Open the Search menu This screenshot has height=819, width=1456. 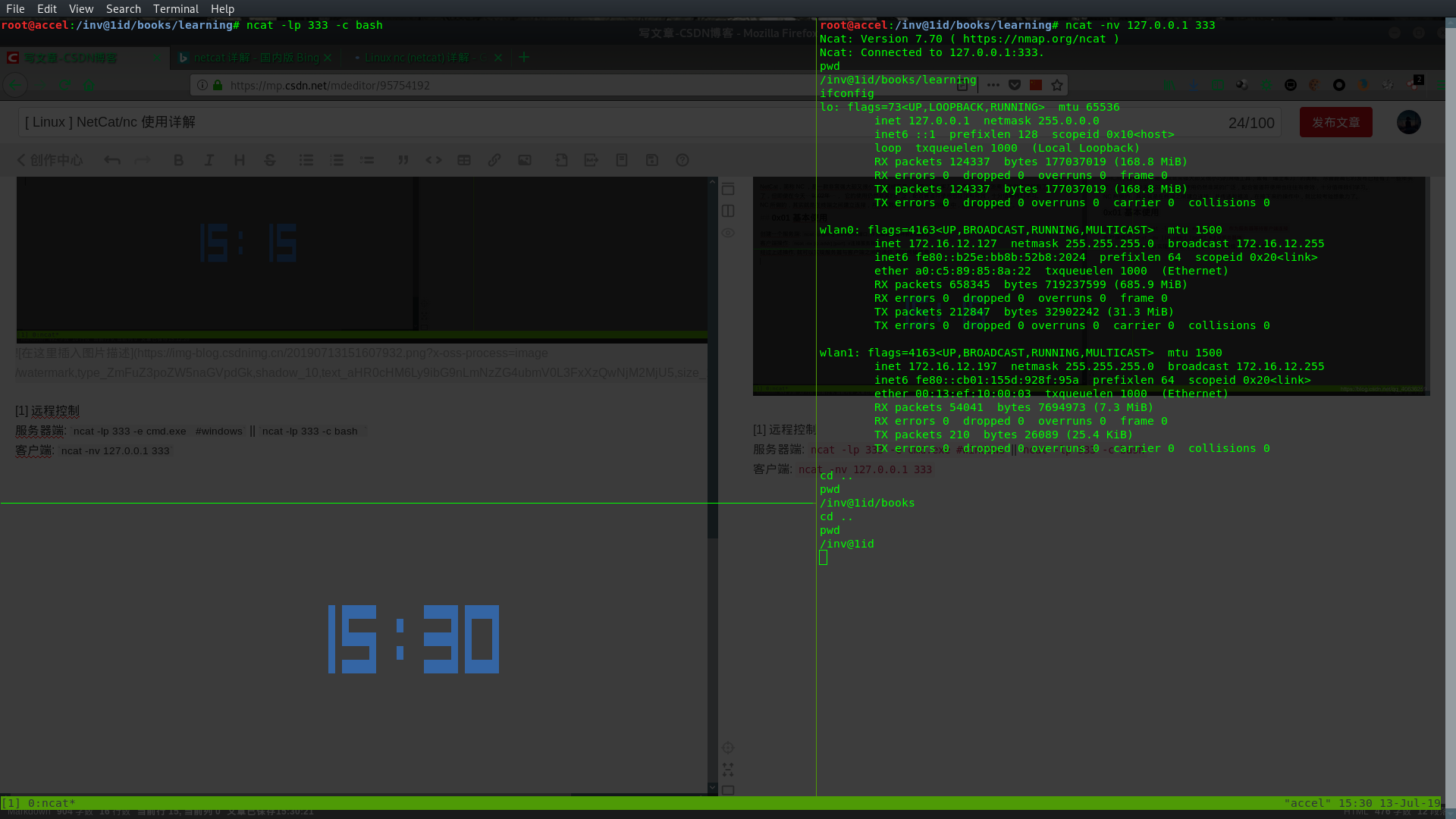point(123,8)
